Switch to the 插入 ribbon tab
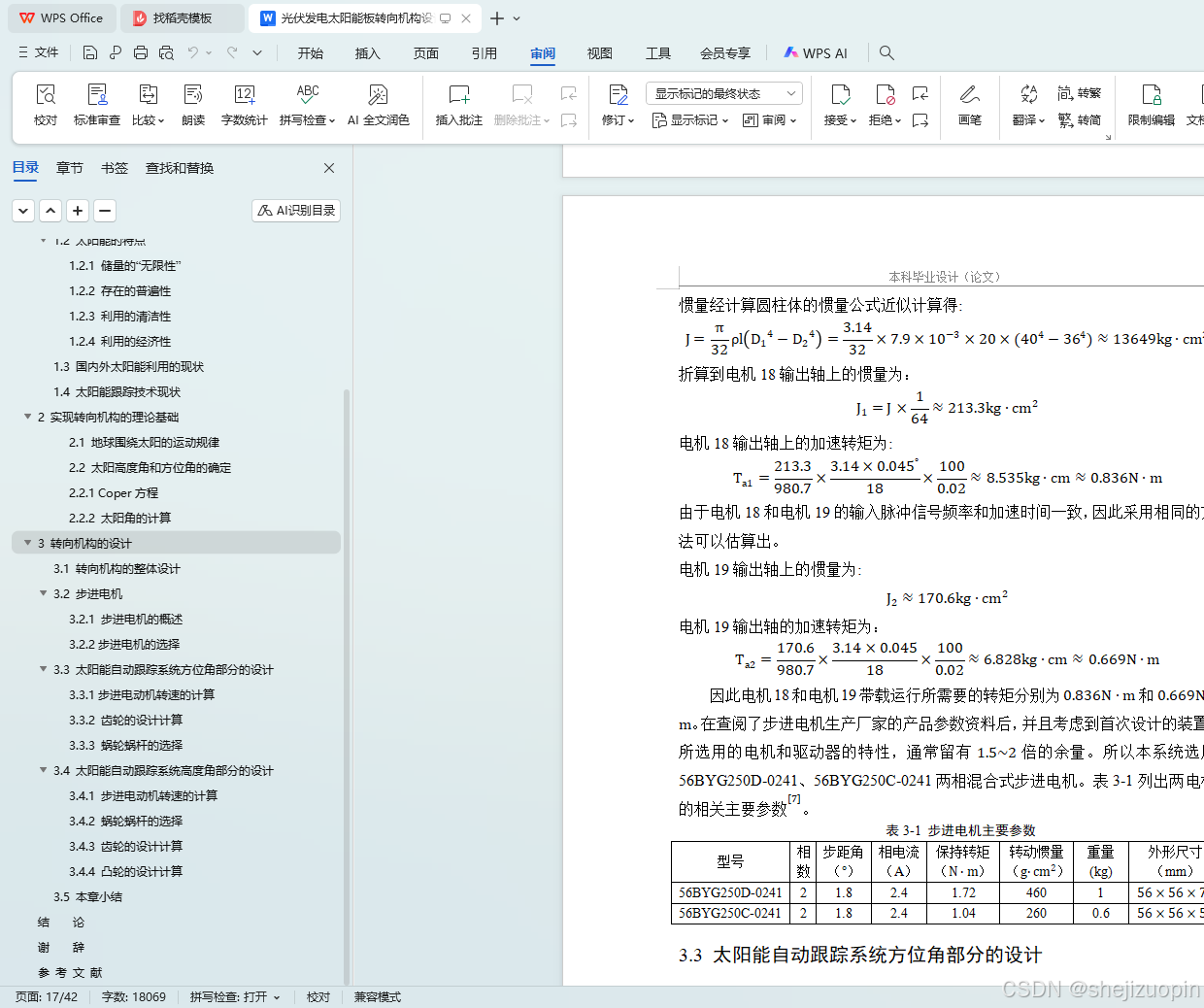 (x=368, y=53)
